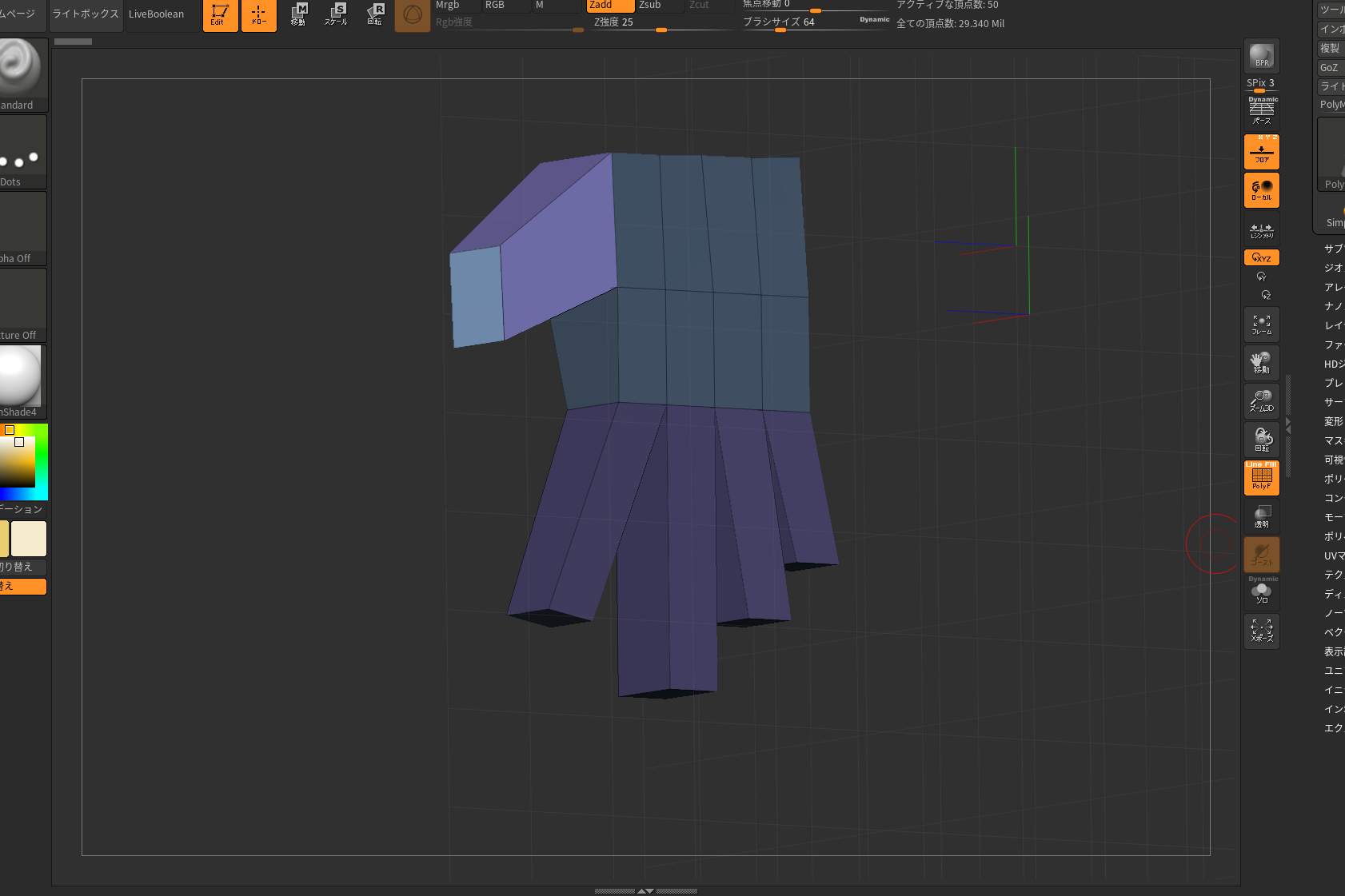Image resolution: width=1345 pixels, height=896 pixels.
Task: Expand the サブ tool submenu
Action: click(1334, 249)
